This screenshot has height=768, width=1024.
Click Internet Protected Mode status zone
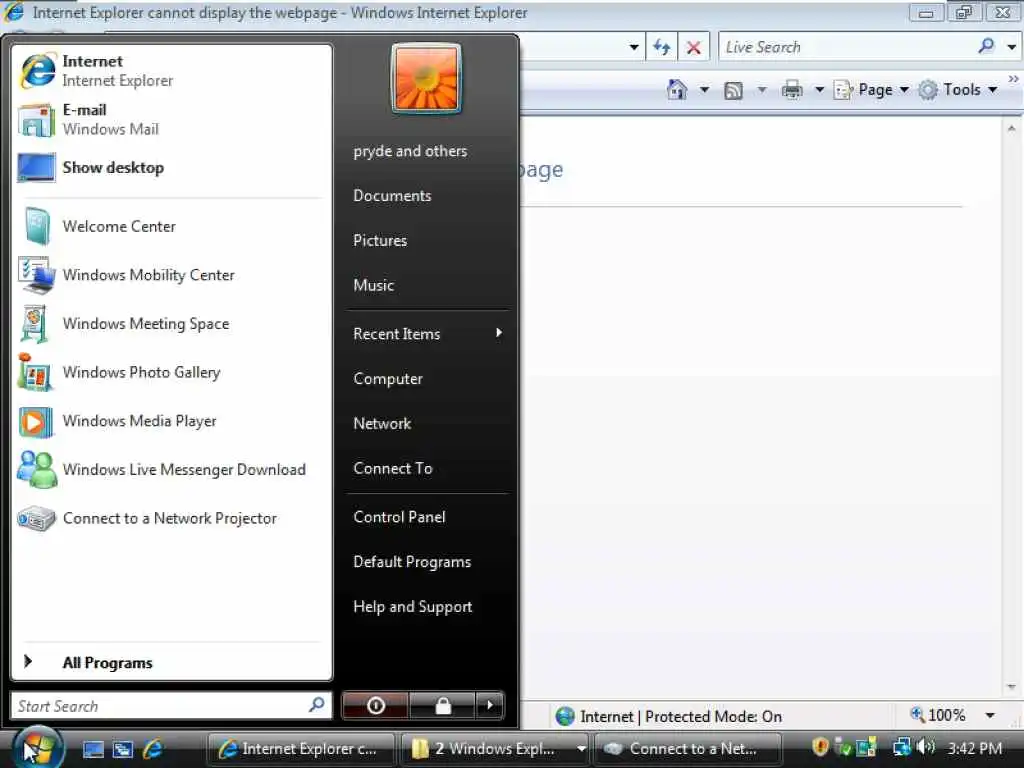click(x=669, y=716)
